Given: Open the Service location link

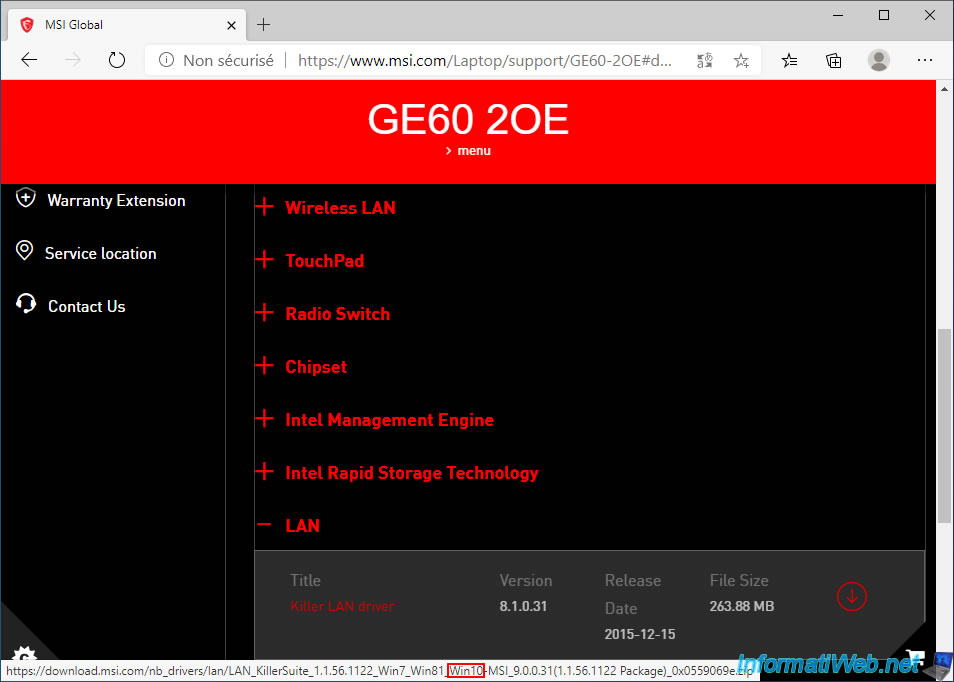Looking at the screenshot, I should (100, 254).
